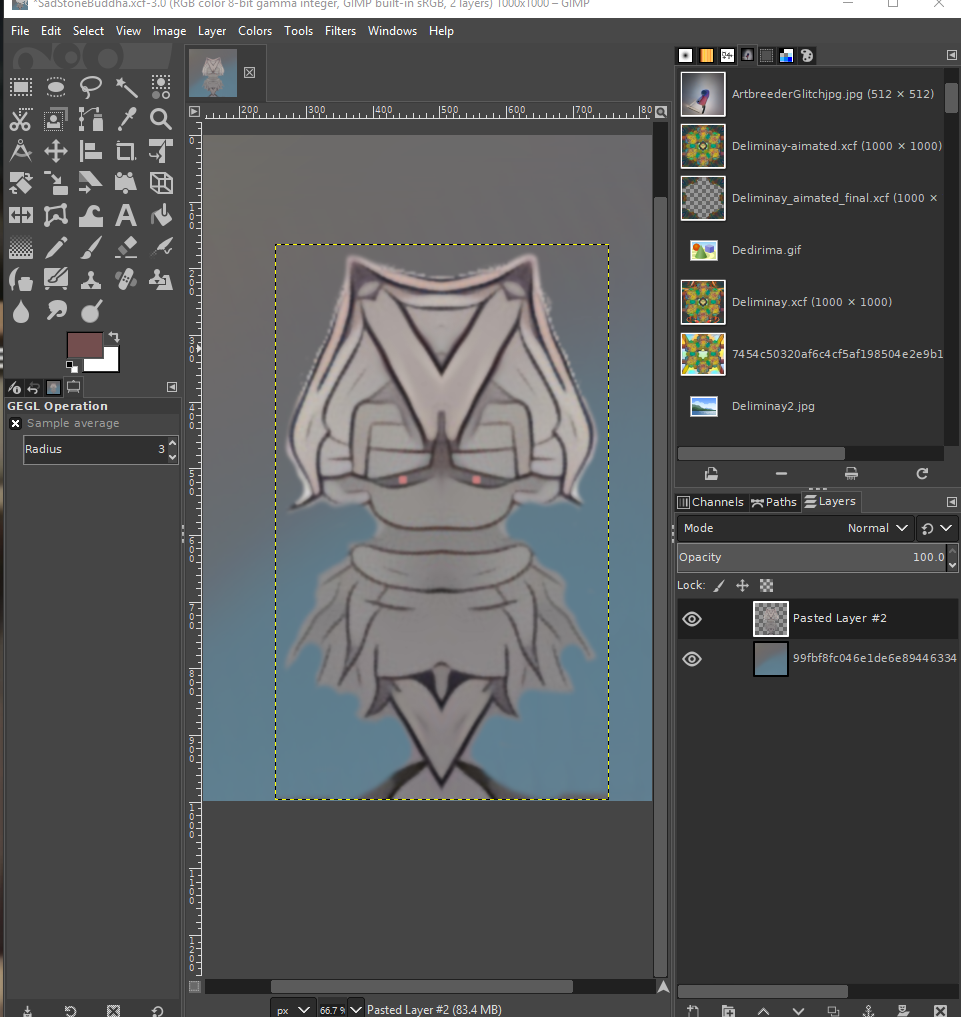Open the Layers dock tab menu arrow
This screenshot has width=961, height=1017.
click(951, 502)
